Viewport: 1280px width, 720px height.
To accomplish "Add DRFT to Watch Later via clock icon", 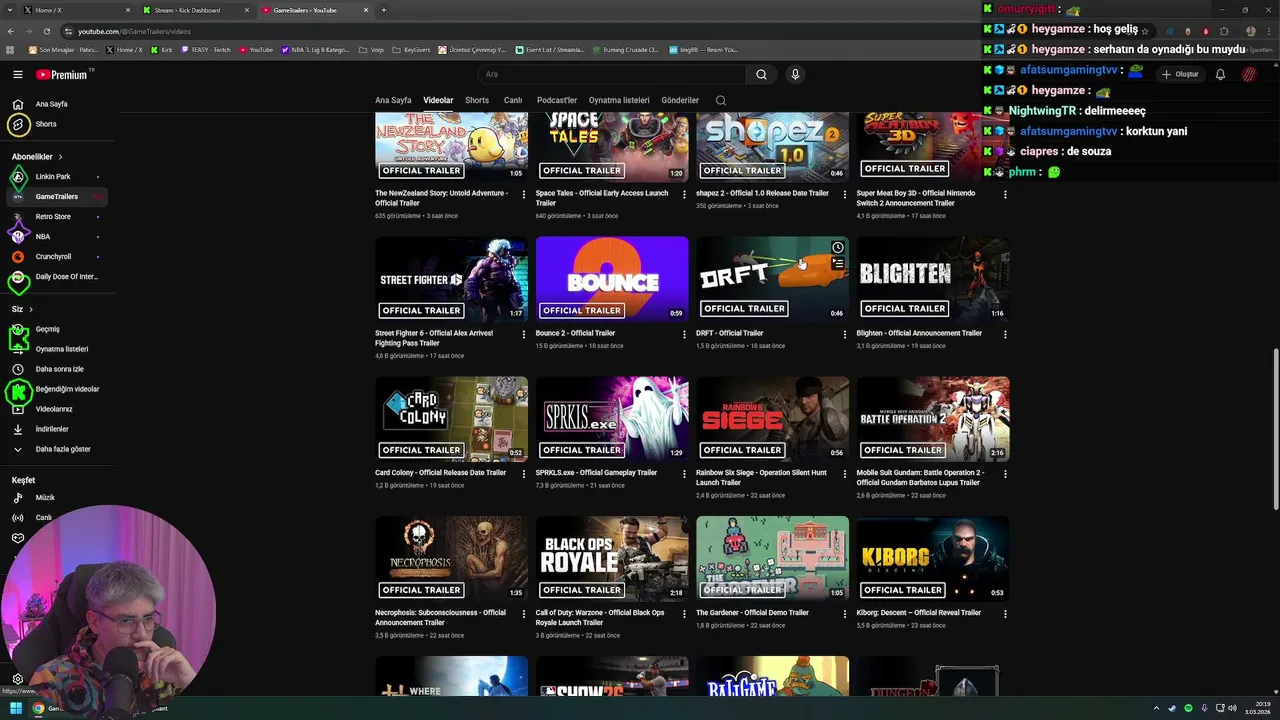I will tap(838, 248).
